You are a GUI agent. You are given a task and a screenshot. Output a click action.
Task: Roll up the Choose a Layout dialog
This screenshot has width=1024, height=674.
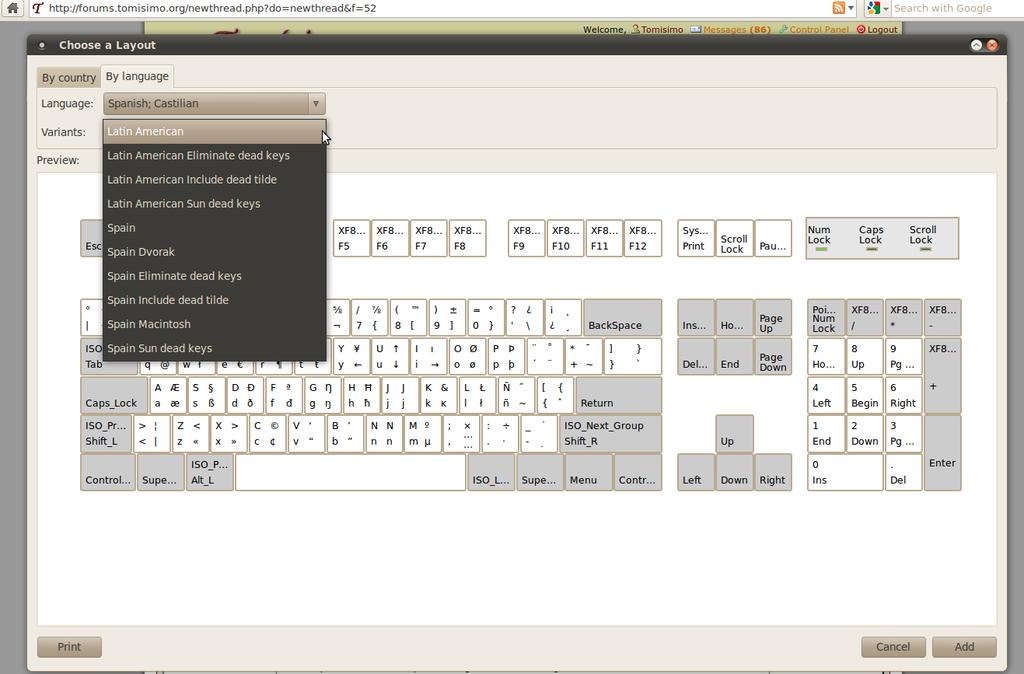pyautogui.click(x=976, y=45)
